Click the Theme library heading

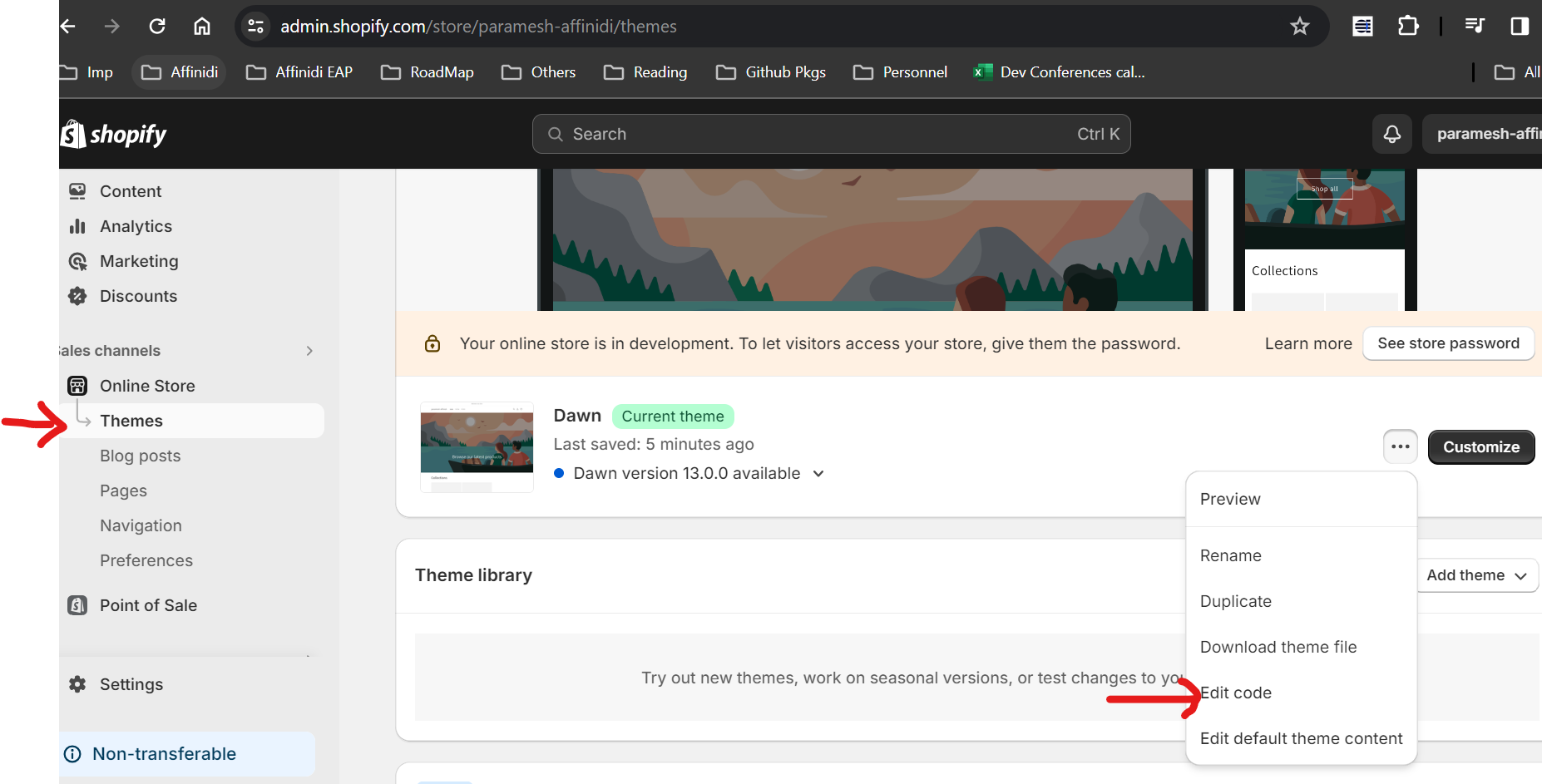tap(473, 575)
